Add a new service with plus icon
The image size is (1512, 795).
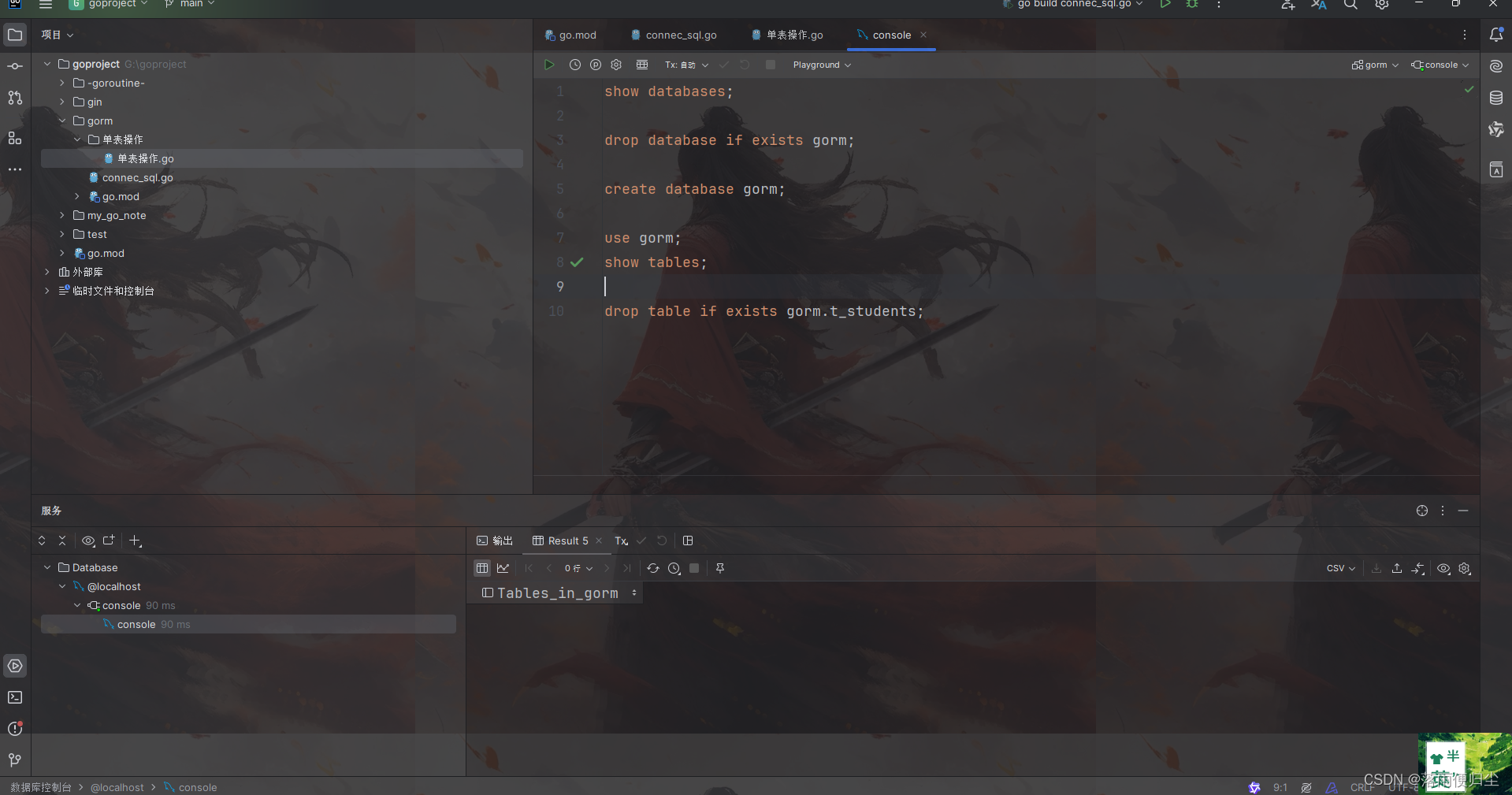tap(135, 541)
